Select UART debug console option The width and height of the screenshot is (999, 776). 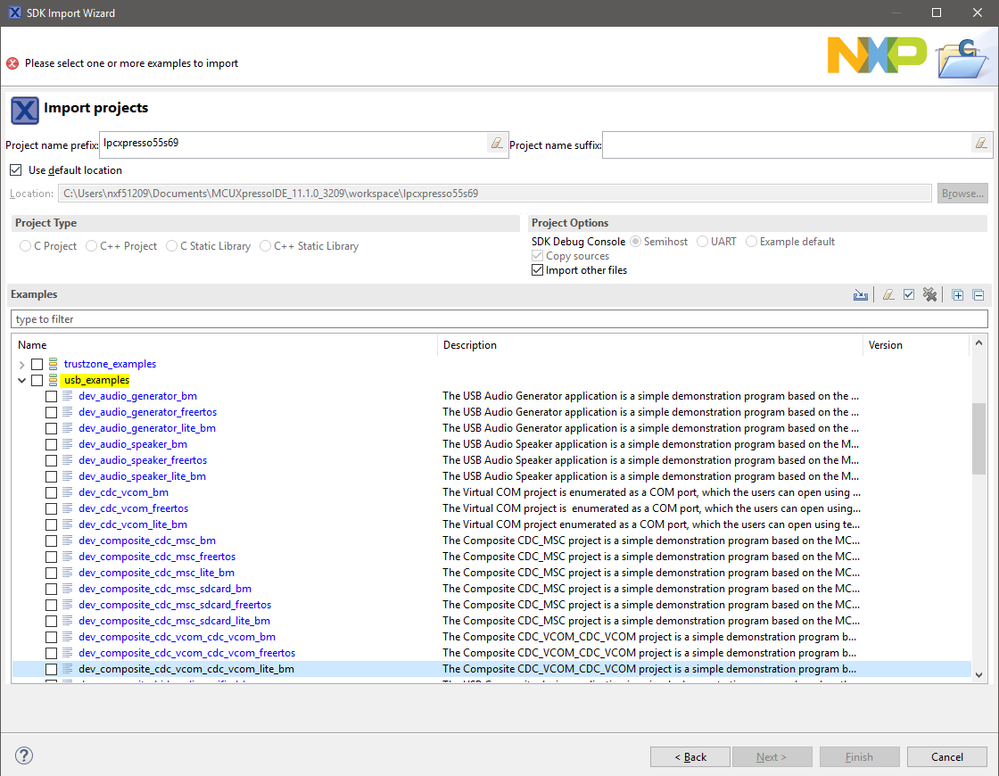coord(702,241)
